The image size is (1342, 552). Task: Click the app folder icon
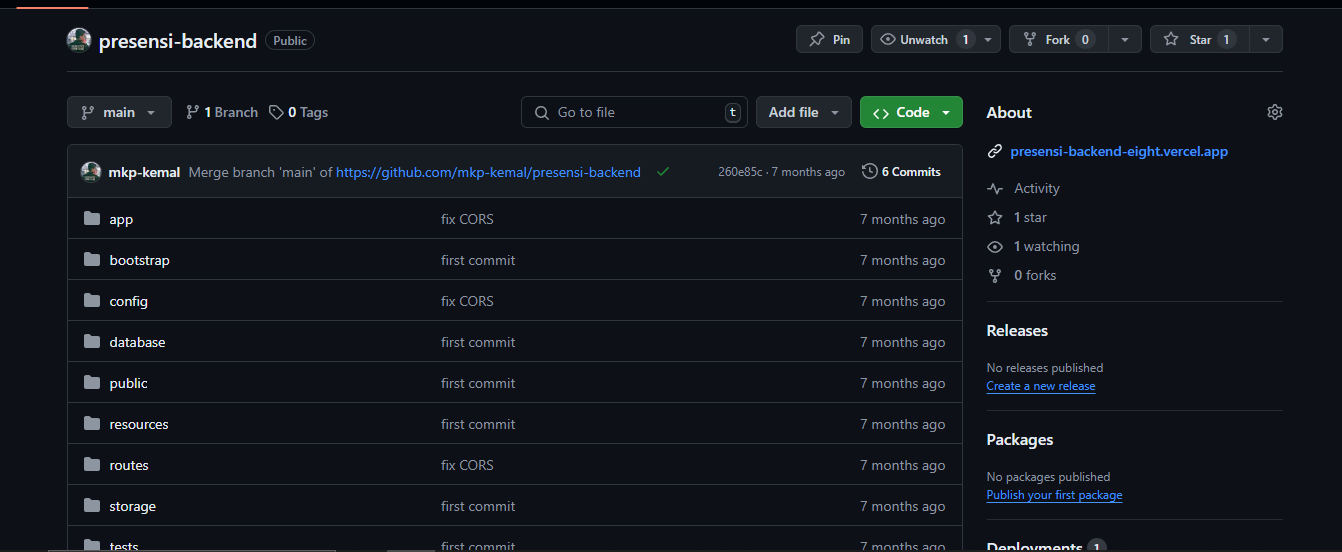[x=92, y=219]
